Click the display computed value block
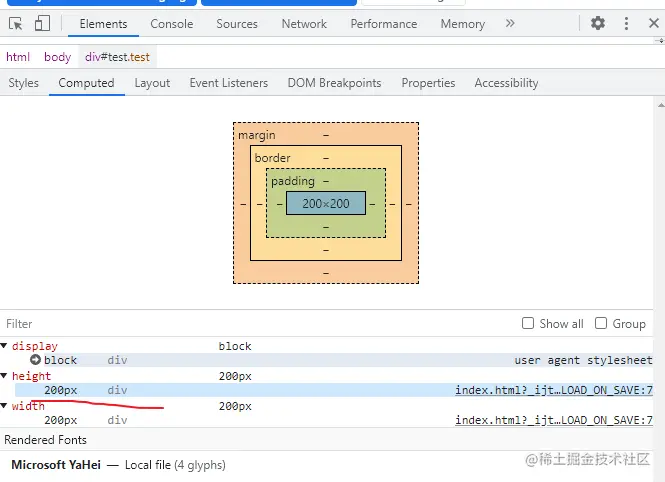 click(235, 346)
